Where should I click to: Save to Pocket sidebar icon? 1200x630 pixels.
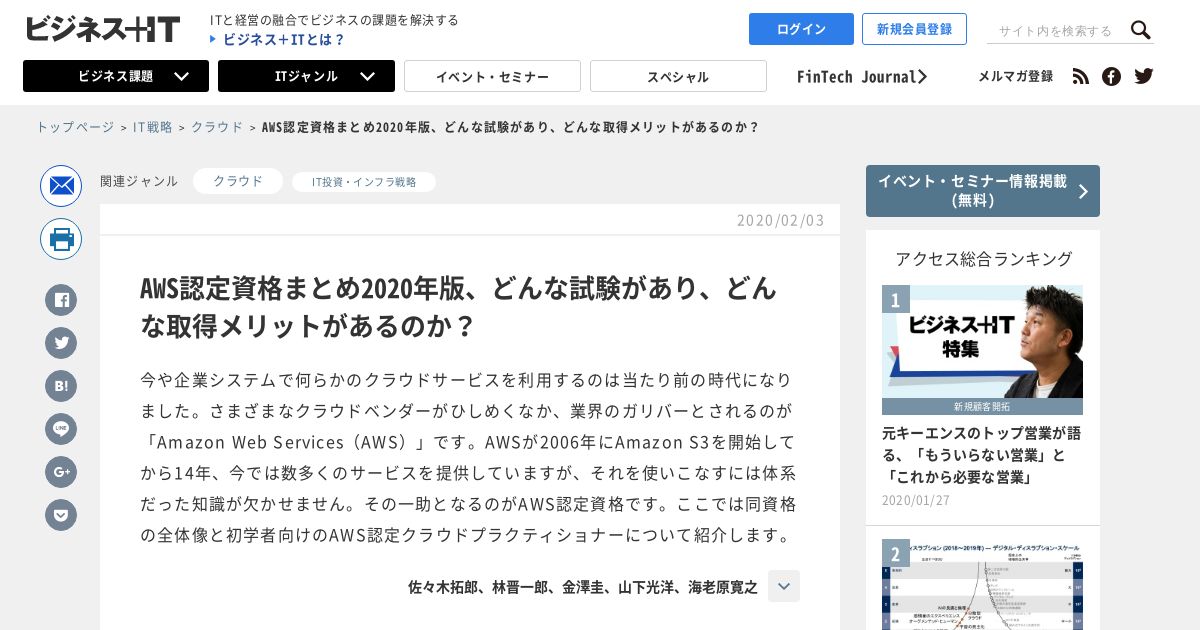pos(61,515)
